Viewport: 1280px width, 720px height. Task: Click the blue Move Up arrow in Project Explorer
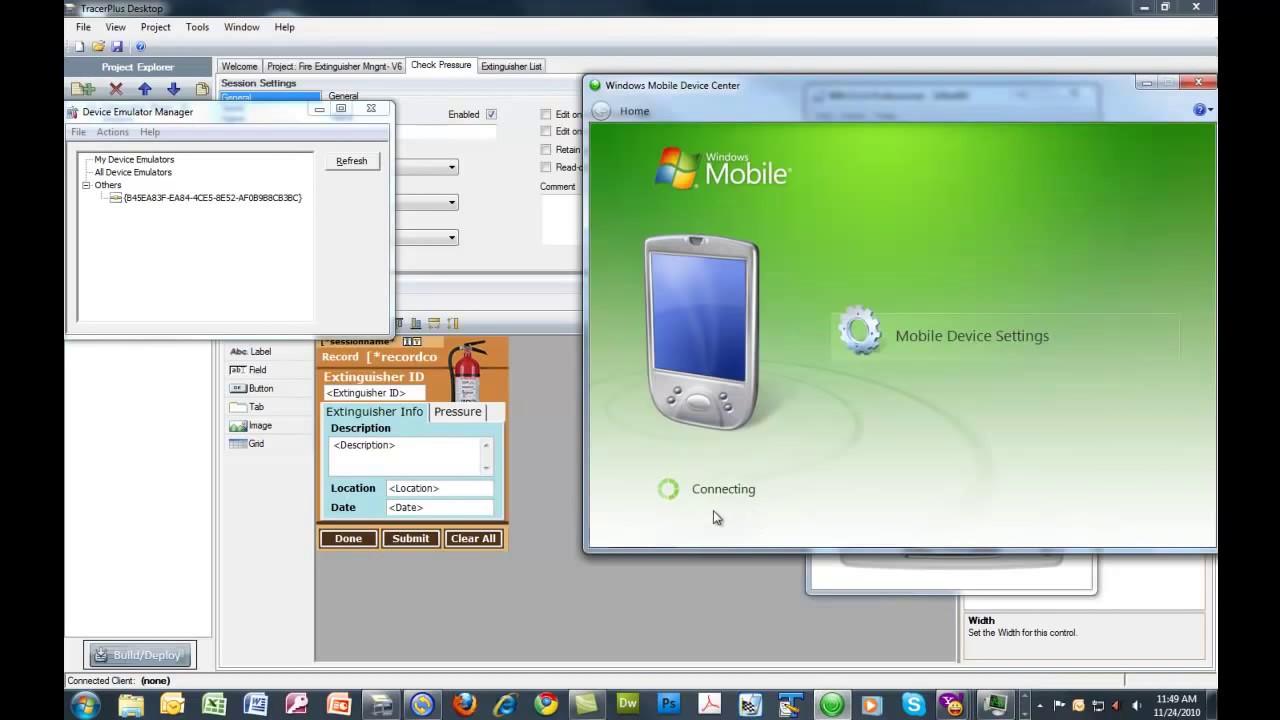(145, 89)
